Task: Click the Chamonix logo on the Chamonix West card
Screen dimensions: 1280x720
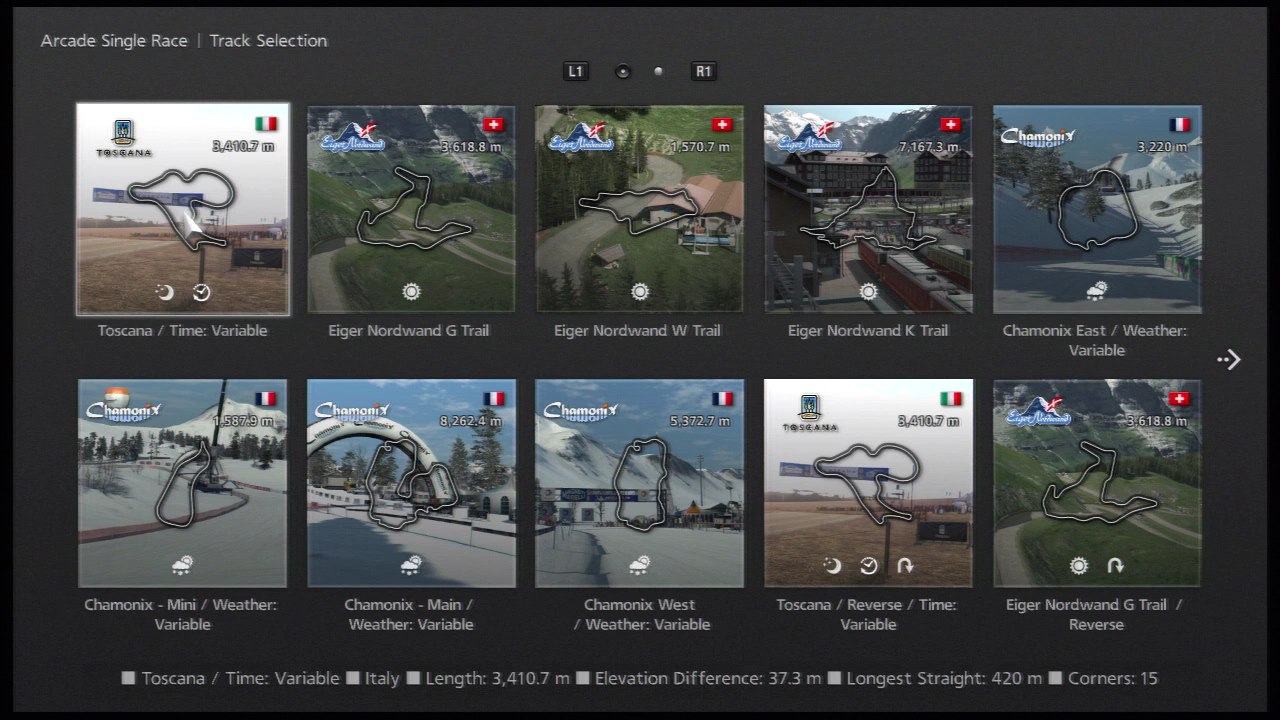Action: pos(581,412)
